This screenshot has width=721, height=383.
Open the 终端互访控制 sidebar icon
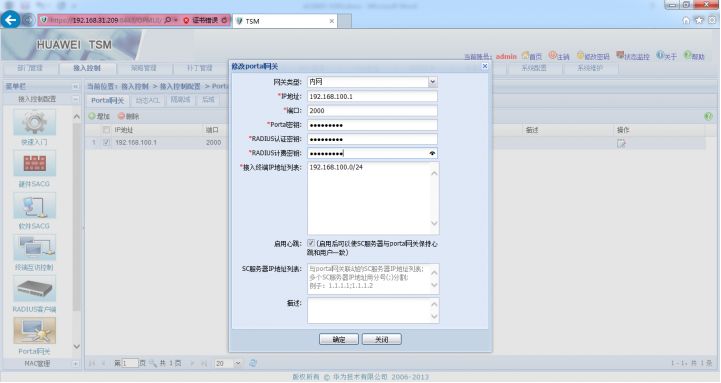pyautogui.click(x=34, y=247)
